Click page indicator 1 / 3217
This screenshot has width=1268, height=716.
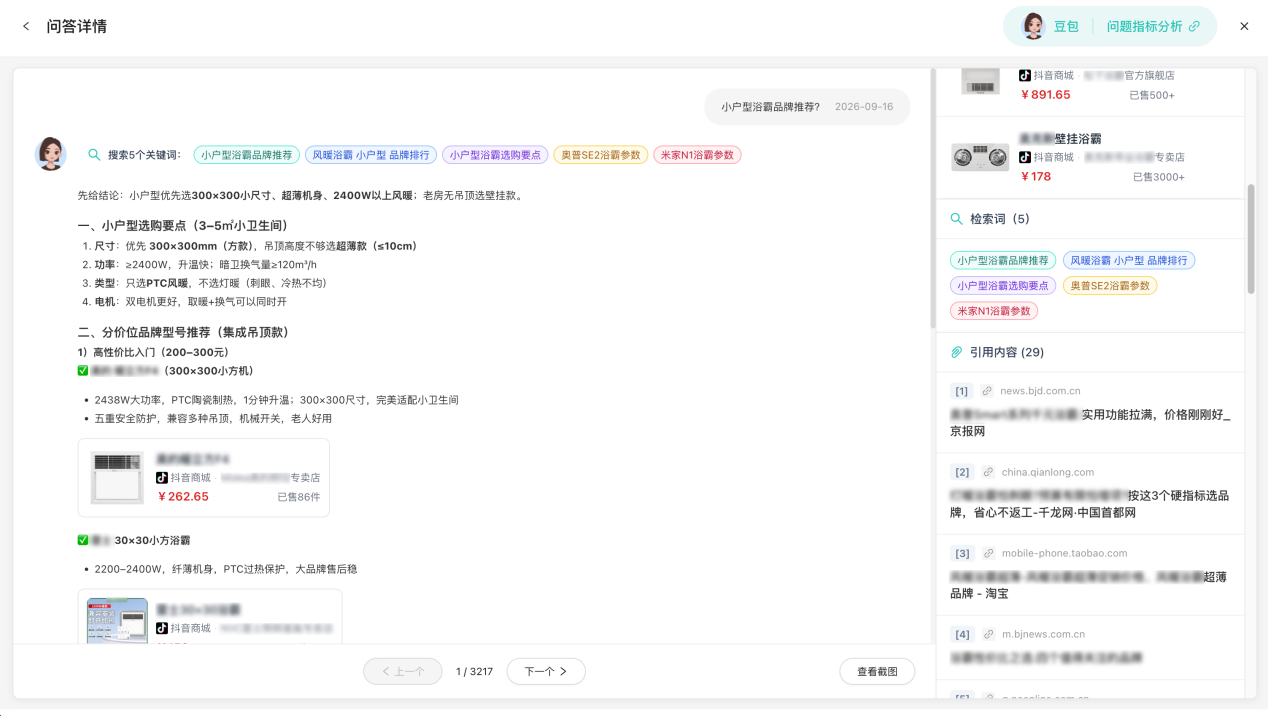(474, 672)
